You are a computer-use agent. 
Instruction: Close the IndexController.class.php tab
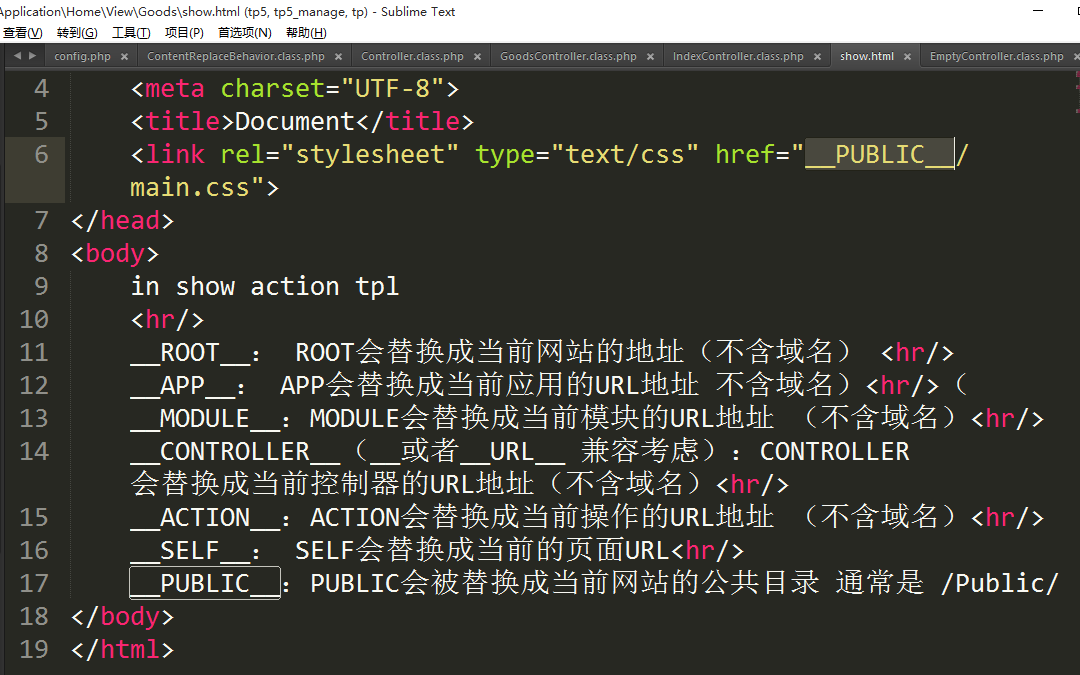coord(818,57)
